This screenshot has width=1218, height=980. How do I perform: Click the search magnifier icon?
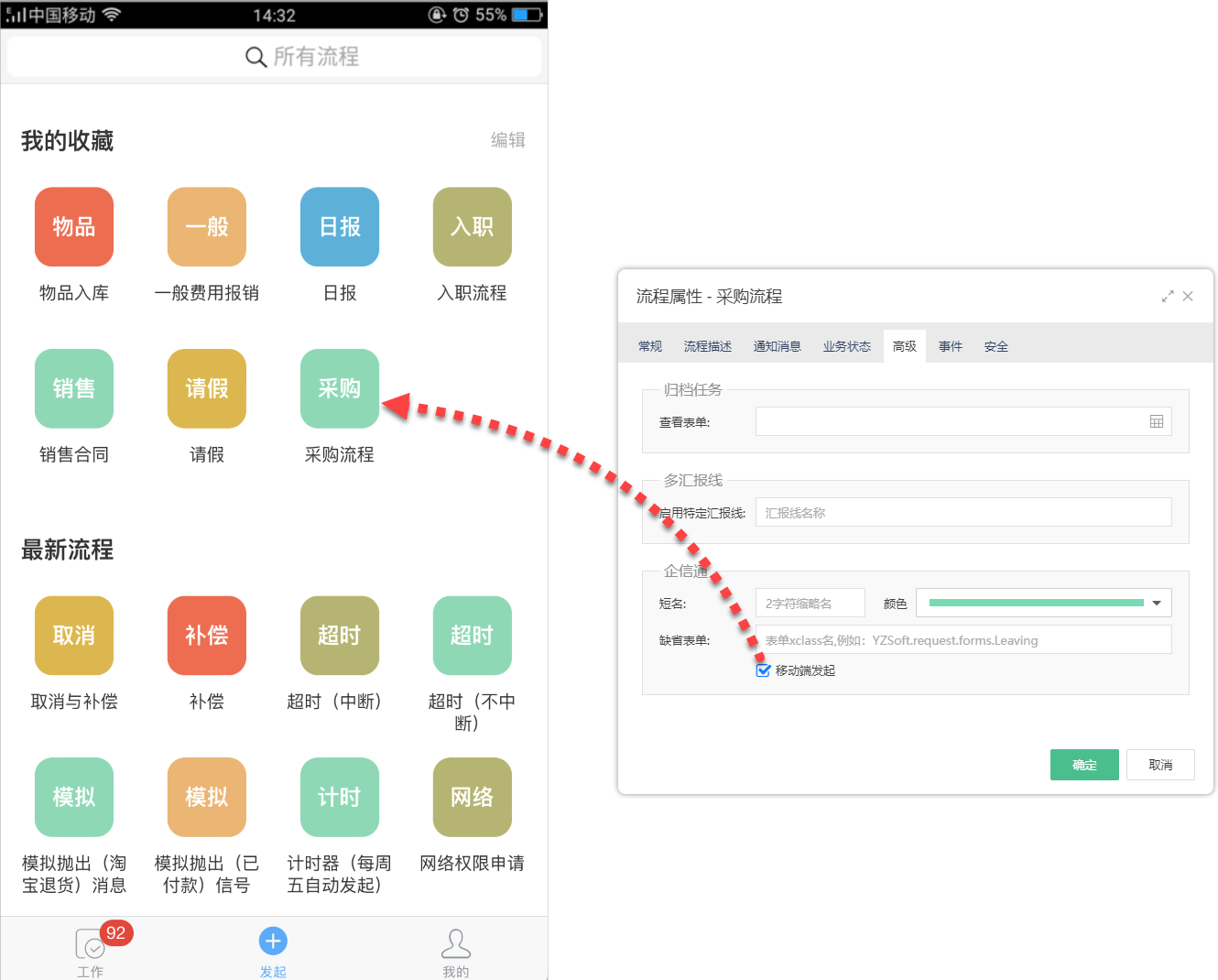pyautogui.click(x=256, y=57)
